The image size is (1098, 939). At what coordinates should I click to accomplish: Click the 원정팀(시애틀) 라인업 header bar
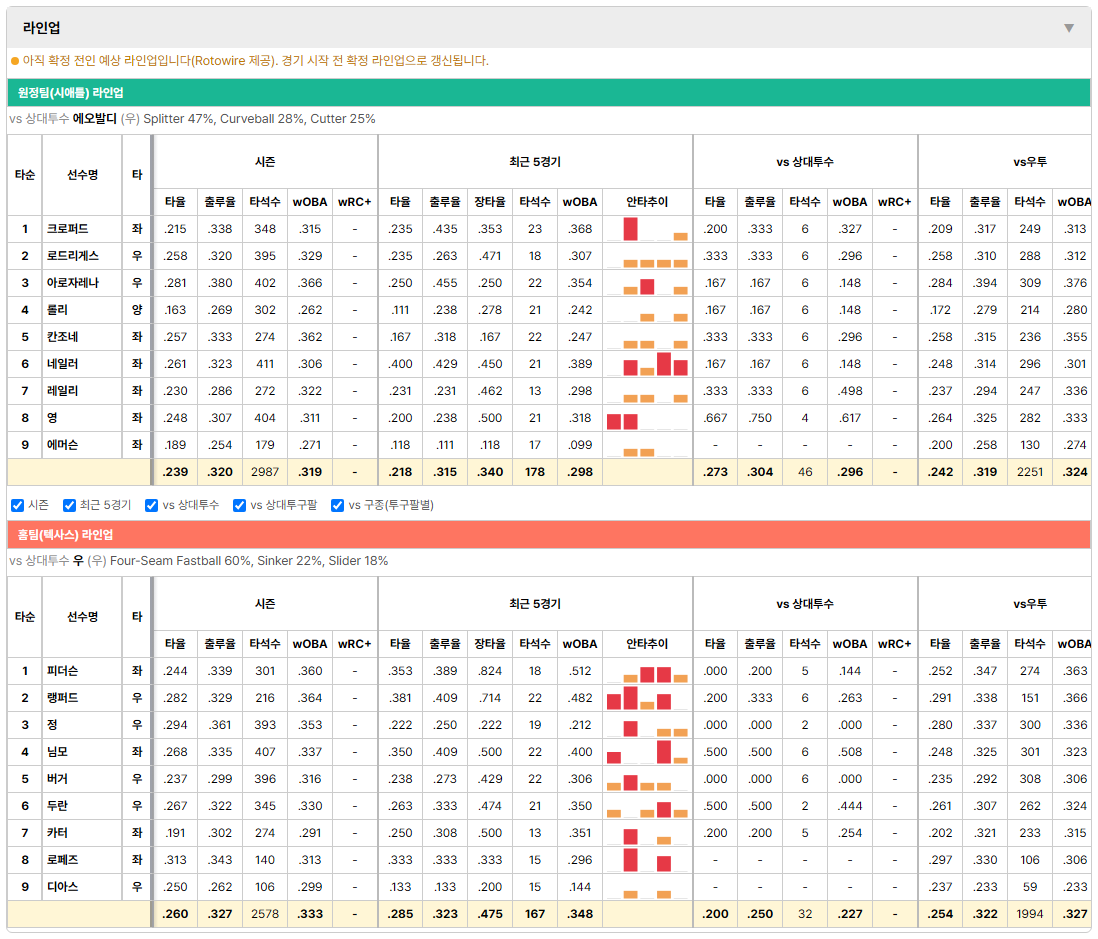coord(548,92)
